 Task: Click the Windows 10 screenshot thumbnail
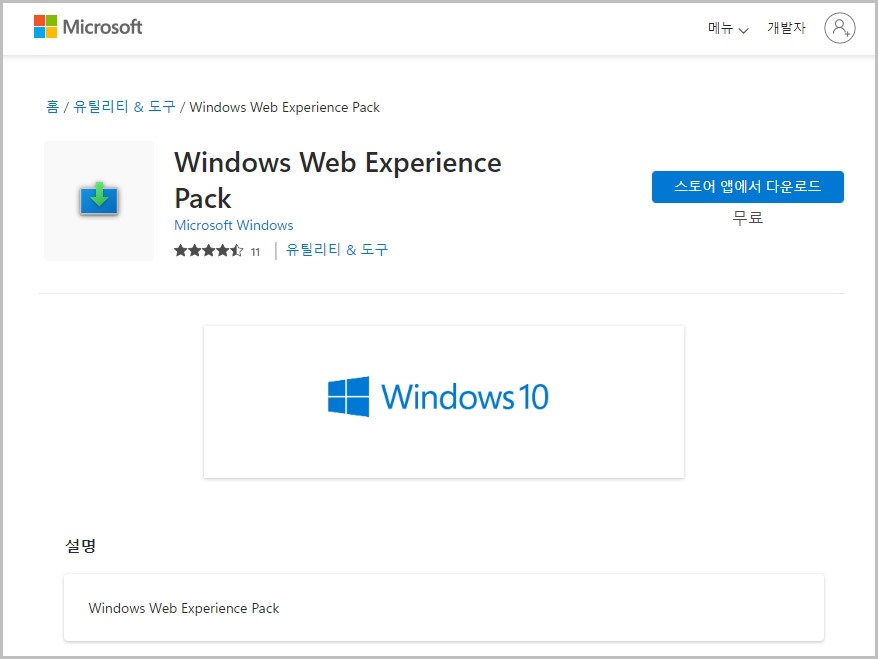444,401
